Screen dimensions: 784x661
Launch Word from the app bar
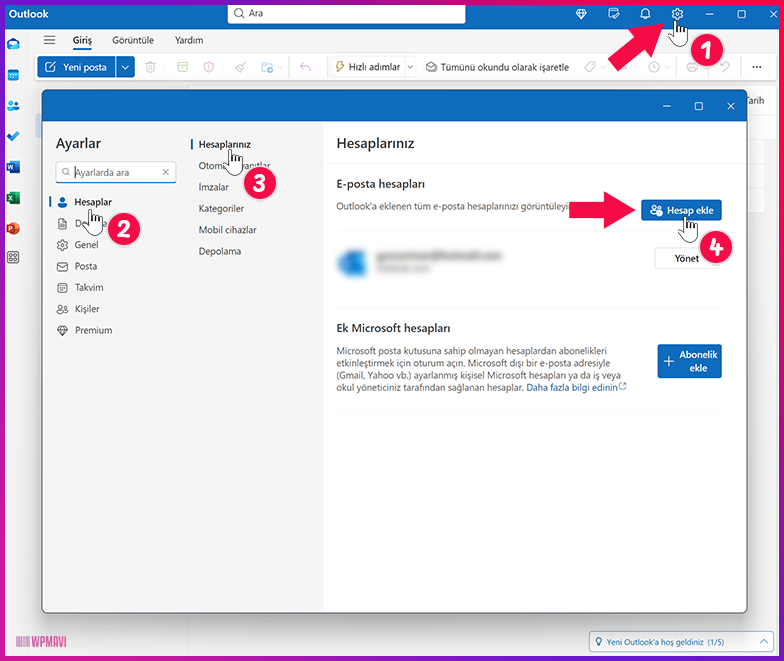(x=14, y=167)
